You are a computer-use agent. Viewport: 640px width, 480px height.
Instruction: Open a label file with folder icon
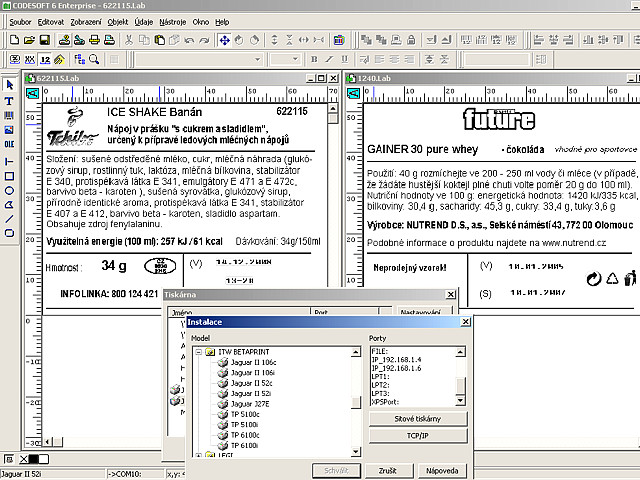[x=29, y=40]
